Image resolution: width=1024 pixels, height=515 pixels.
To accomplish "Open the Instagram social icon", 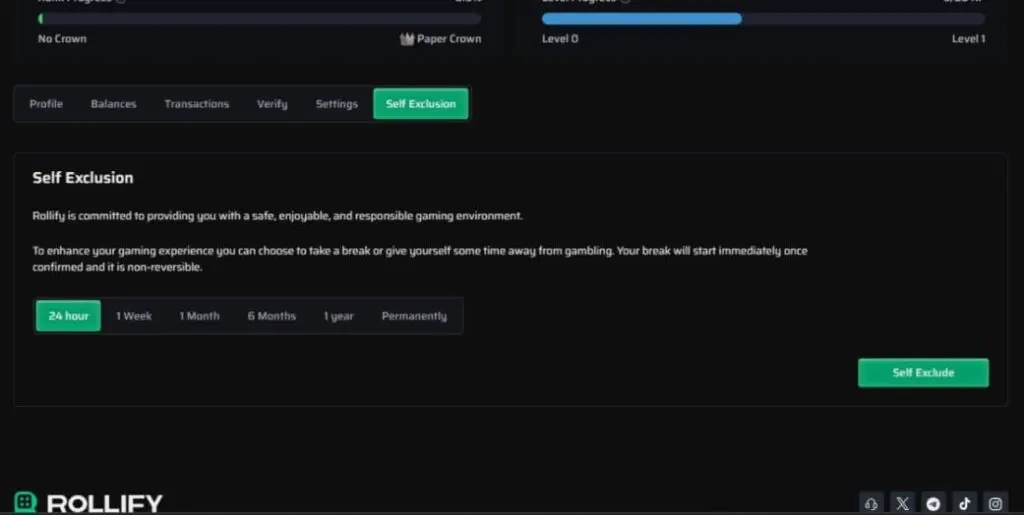I will pos(995,503).
